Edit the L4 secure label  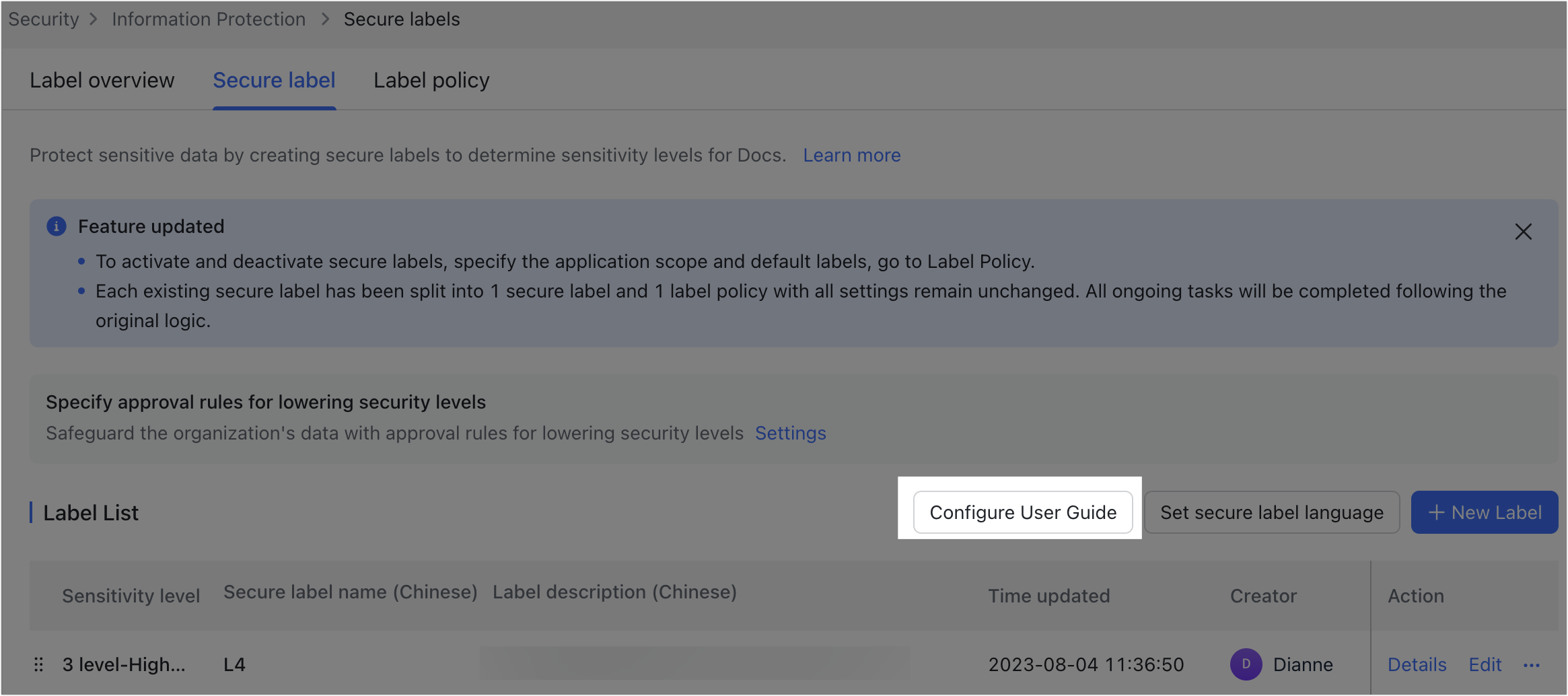pyautogui.click(x=1485, y=664)
